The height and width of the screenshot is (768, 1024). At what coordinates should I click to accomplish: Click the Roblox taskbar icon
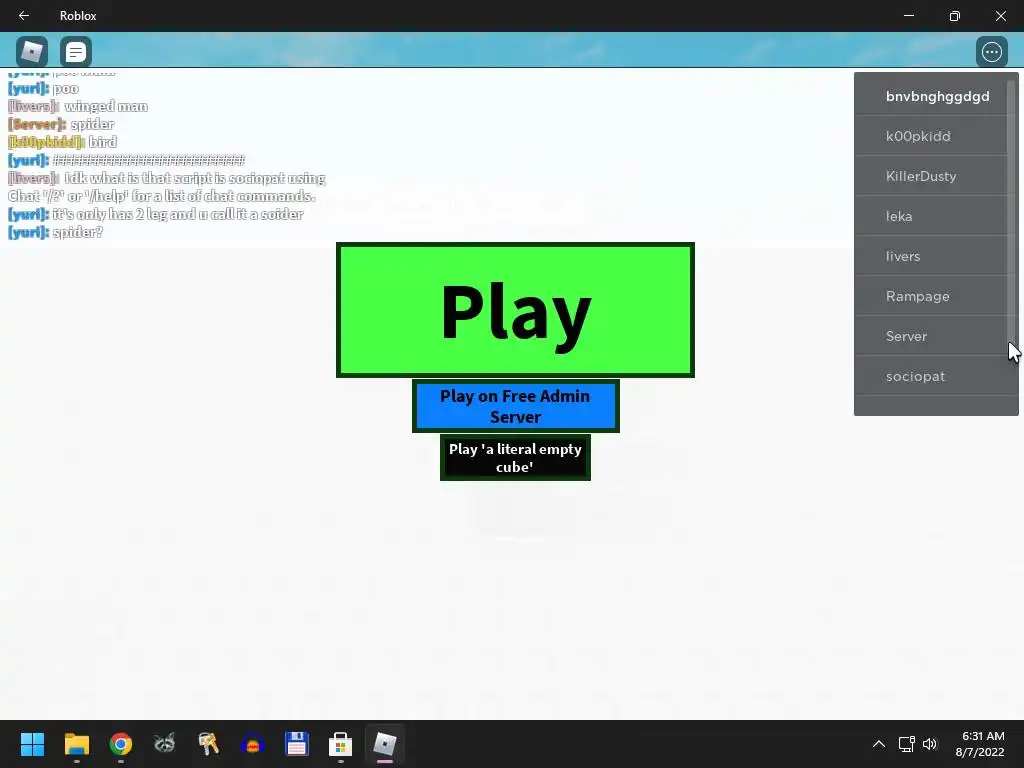(385, 744)
